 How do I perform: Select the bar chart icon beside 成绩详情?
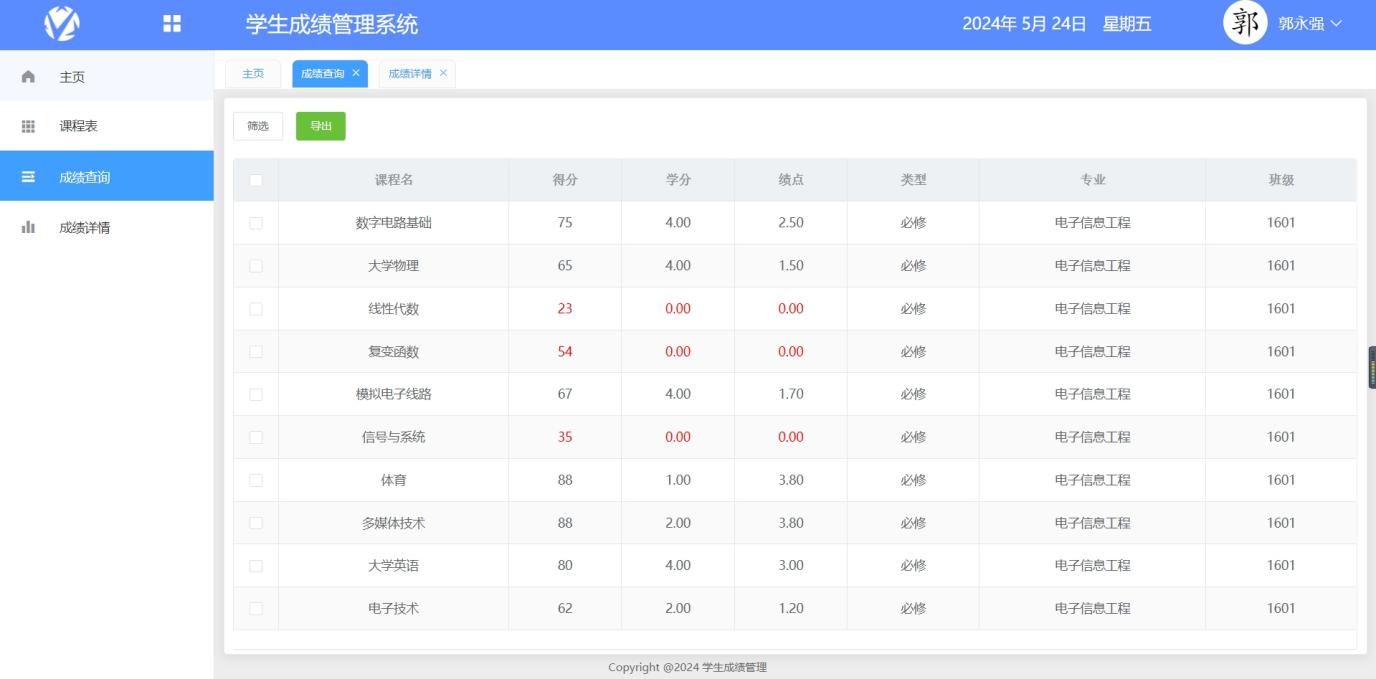(x=27, y=228)
